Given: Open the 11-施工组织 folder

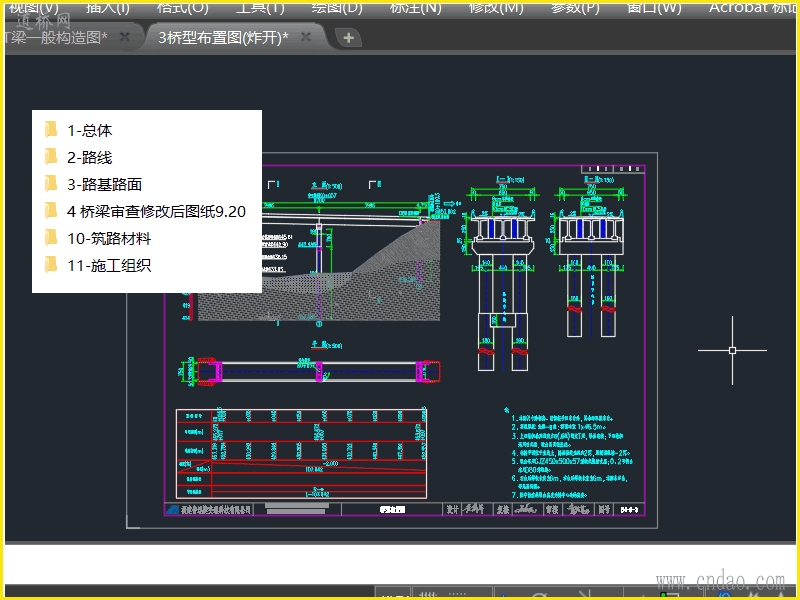Looking at the screenshot, I should (109, 265).
